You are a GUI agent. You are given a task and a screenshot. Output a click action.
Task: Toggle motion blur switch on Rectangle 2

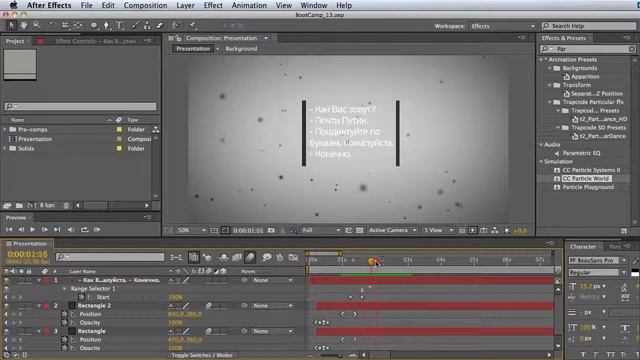(x=208, y=306)
